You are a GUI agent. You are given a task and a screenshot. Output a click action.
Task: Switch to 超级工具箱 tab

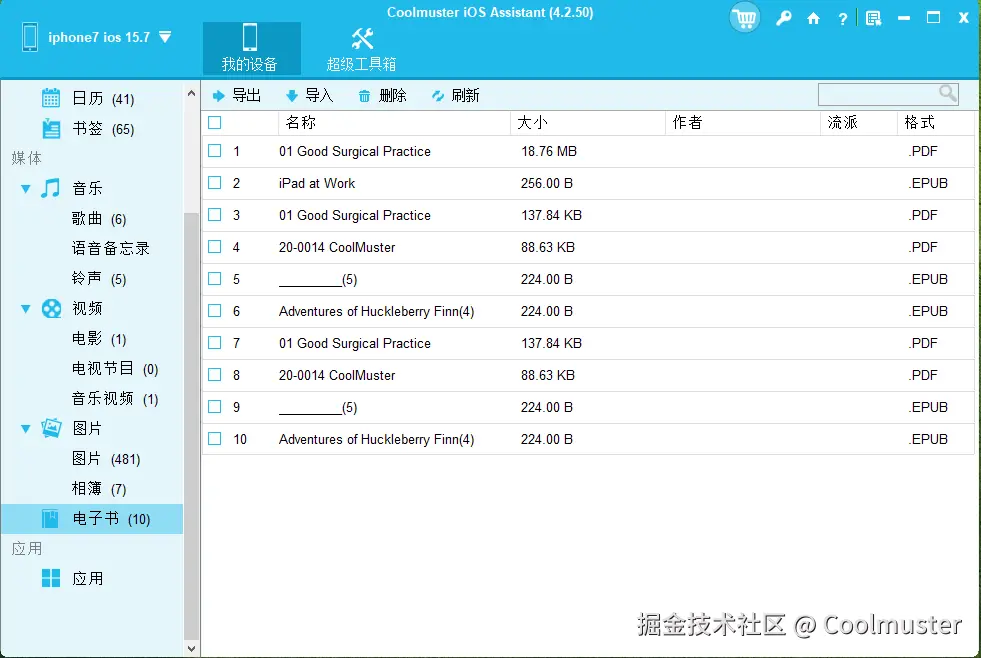[361, 49]
